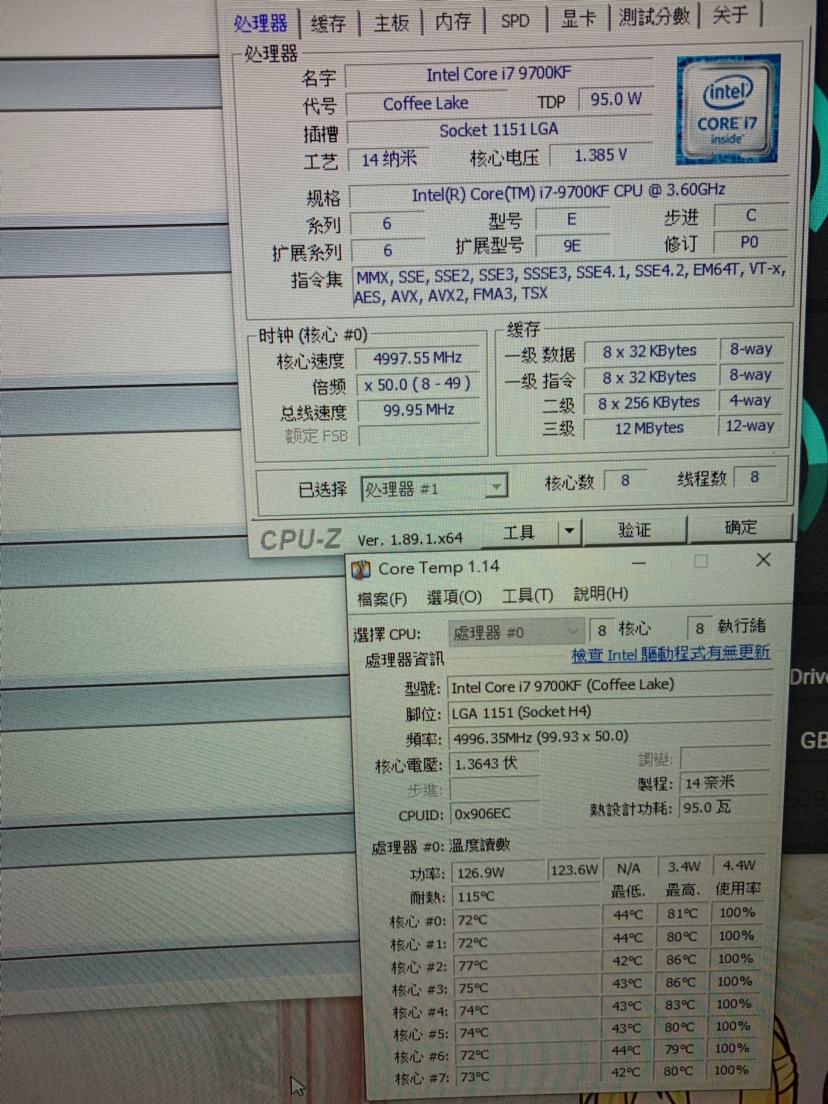Open the 关于 tab in CPU-Z
The height and width of the screenshot is (1104, 828).
point(729,15)
